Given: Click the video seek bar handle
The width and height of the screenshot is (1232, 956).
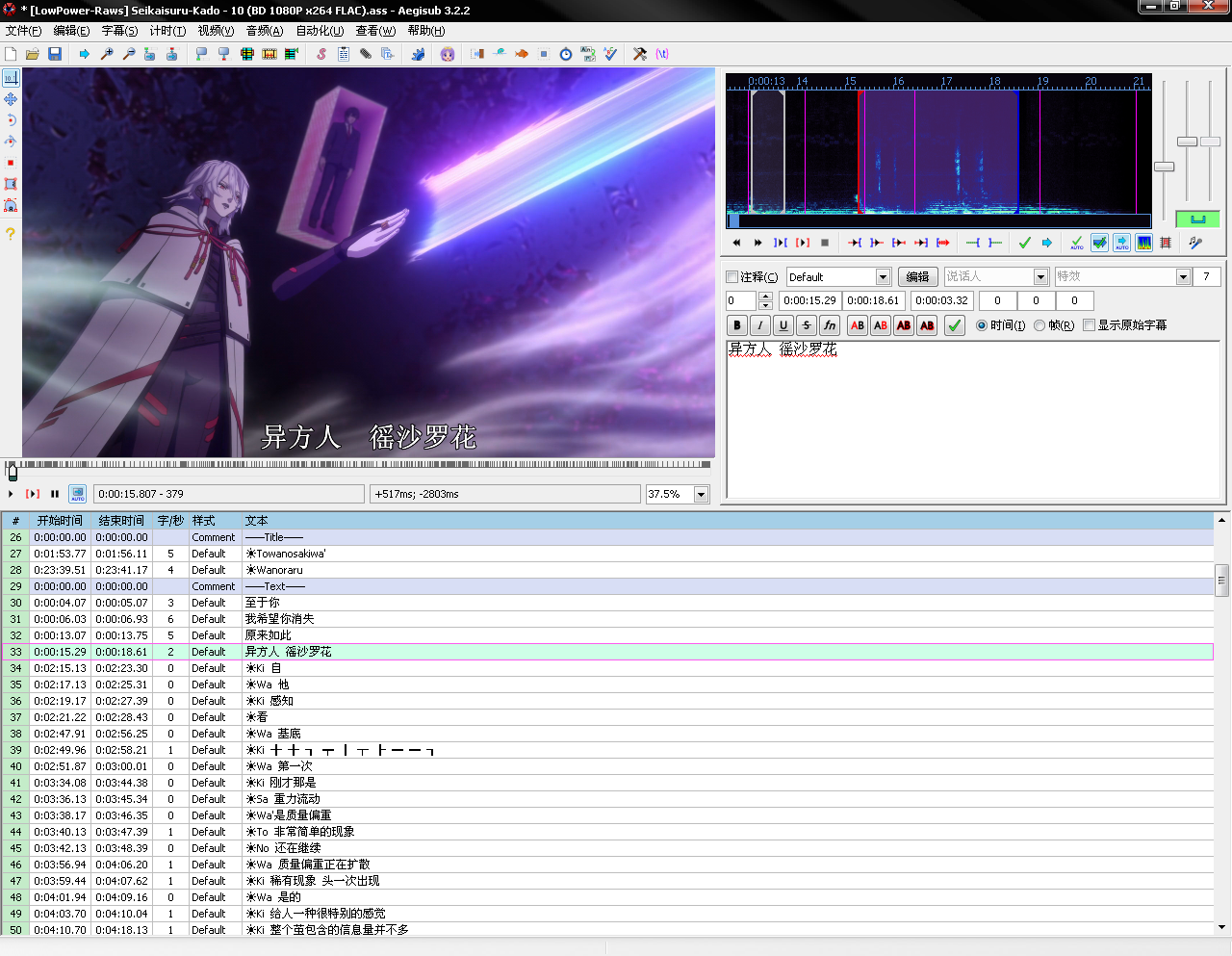Looking at the screenshot, I should (13, 472).
